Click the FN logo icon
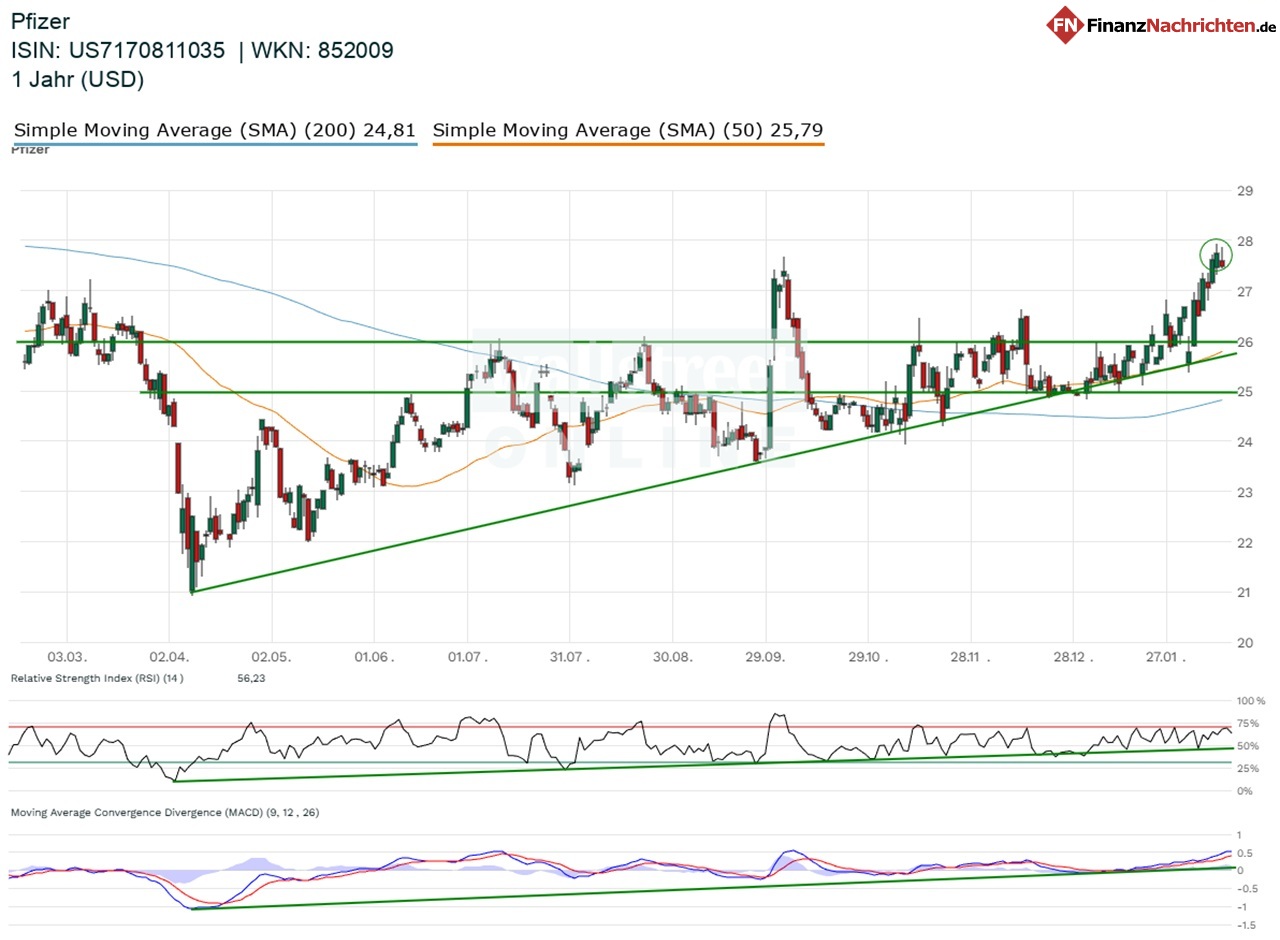Screen dimensions: 1280x940 click(x=1063, y=24)
